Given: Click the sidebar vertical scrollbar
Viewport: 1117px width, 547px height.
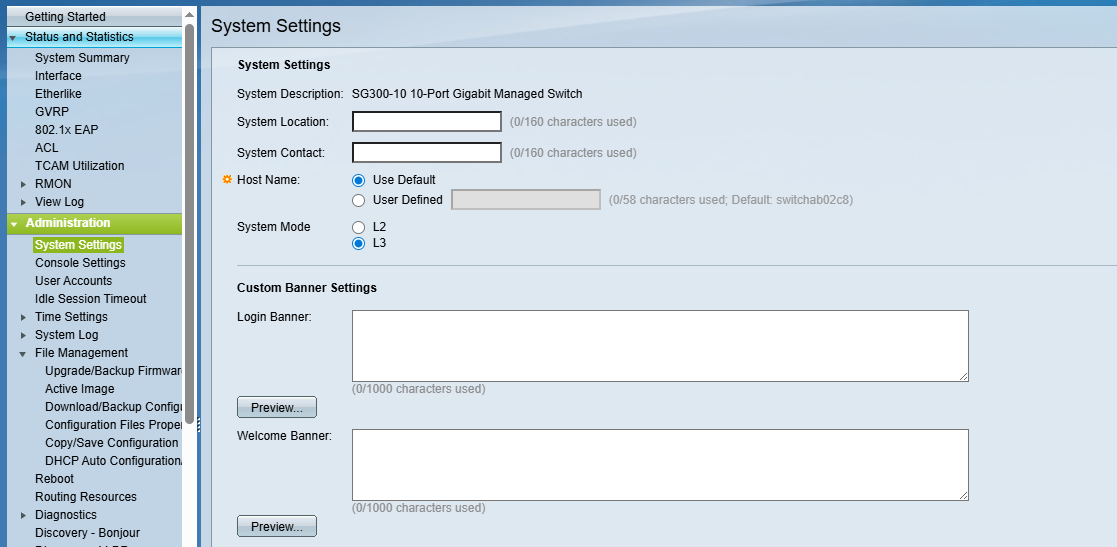Looking at the screenshot, I should [189, 220].
